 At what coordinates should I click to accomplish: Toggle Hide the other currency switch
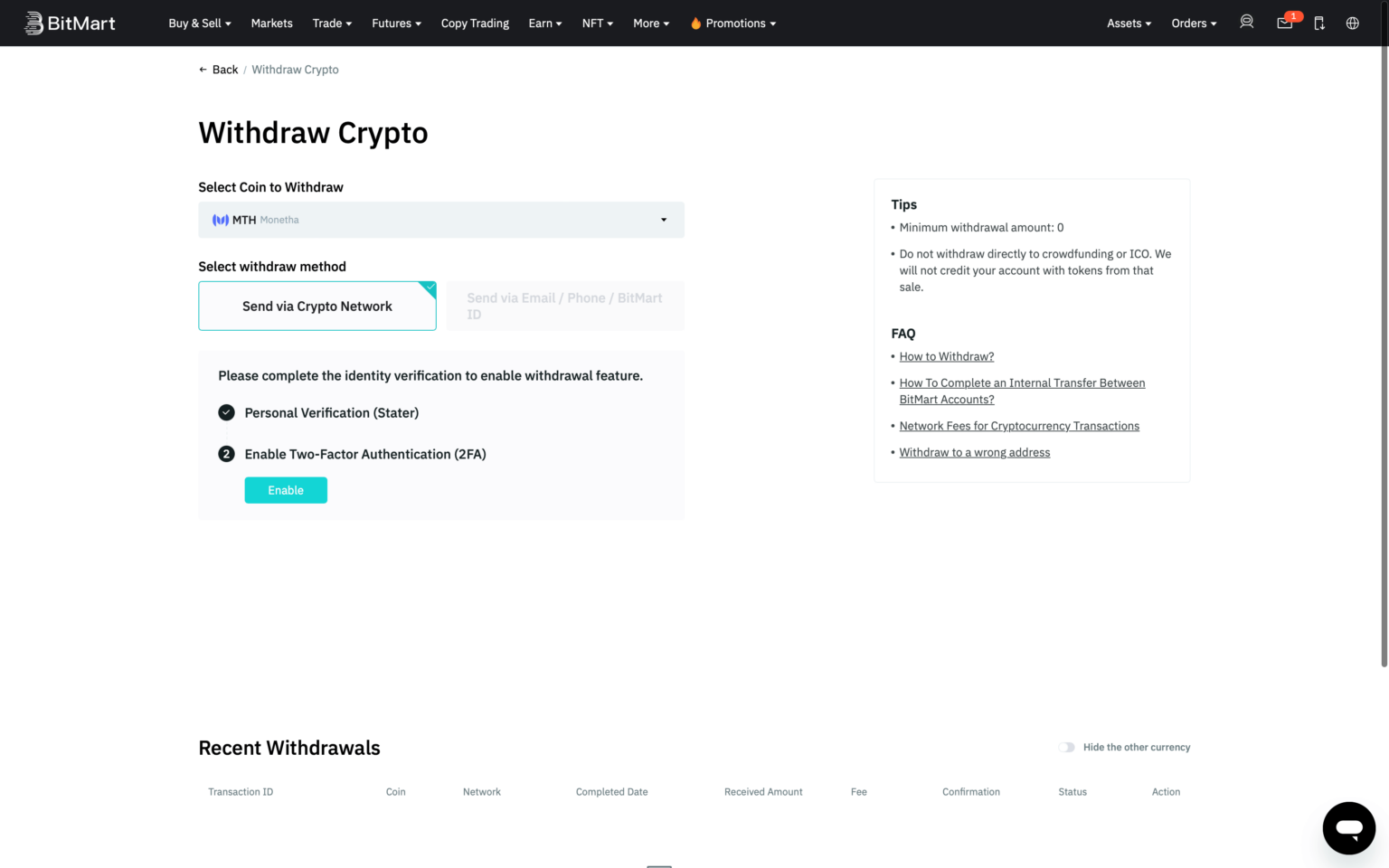pos(1067,747)
